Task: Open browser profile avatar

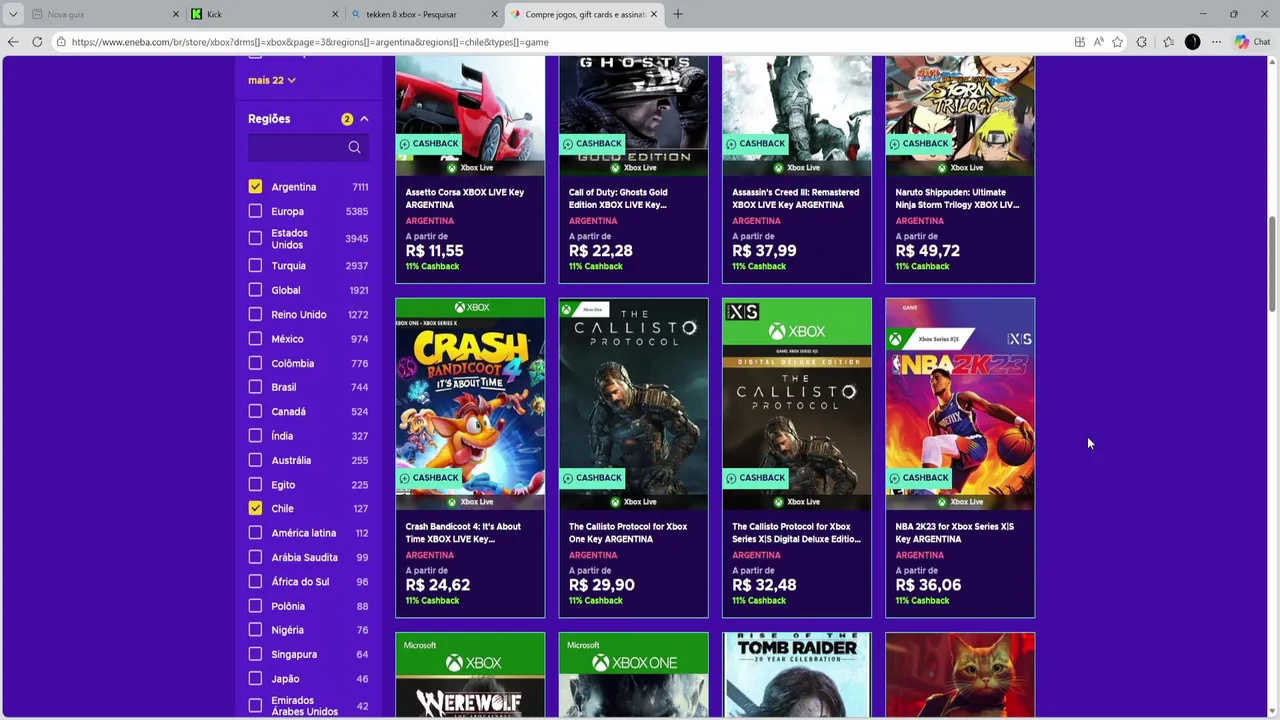Action: [1192, 42]
